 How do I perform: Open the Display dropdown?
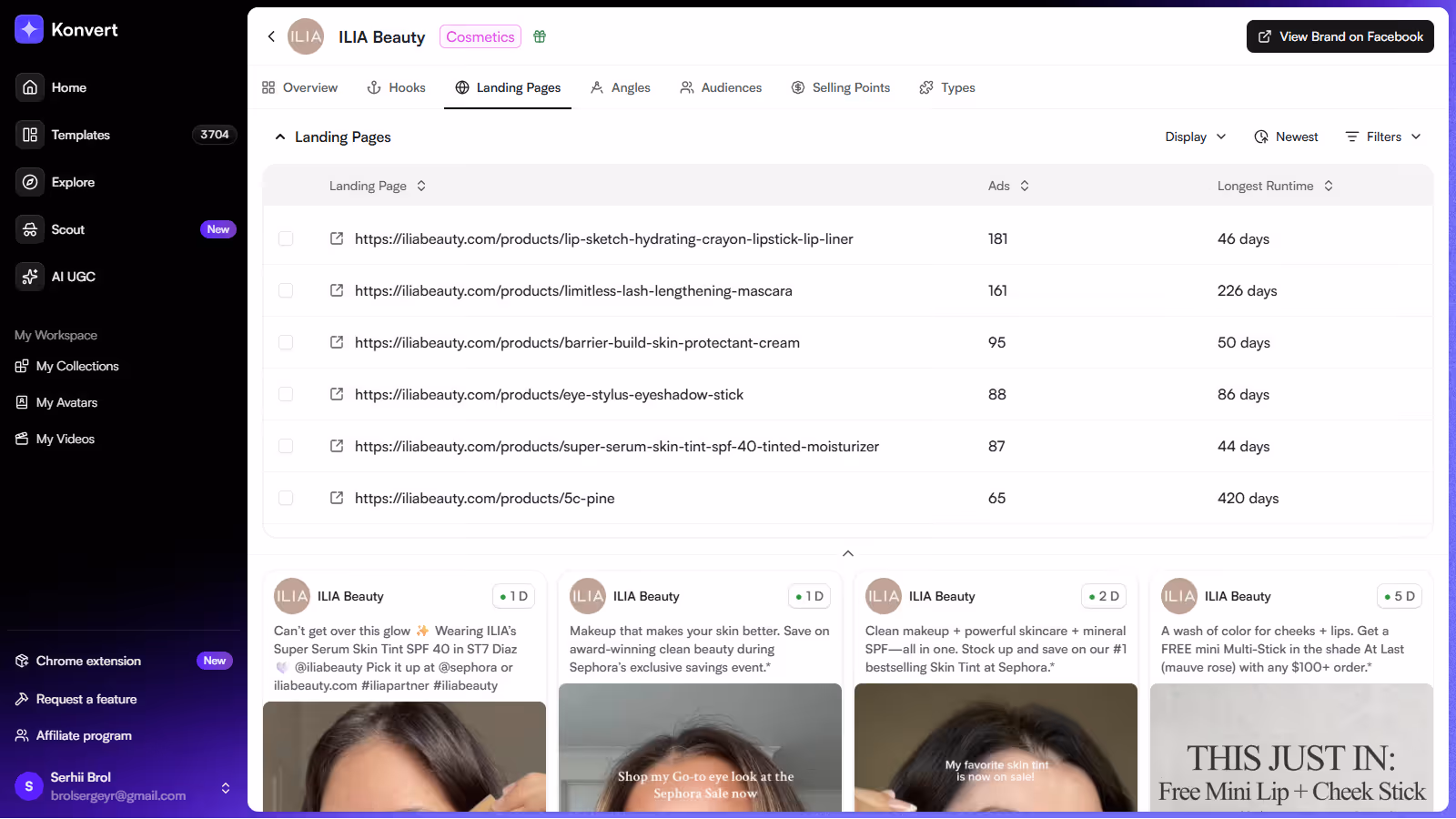coord(1196,136)
